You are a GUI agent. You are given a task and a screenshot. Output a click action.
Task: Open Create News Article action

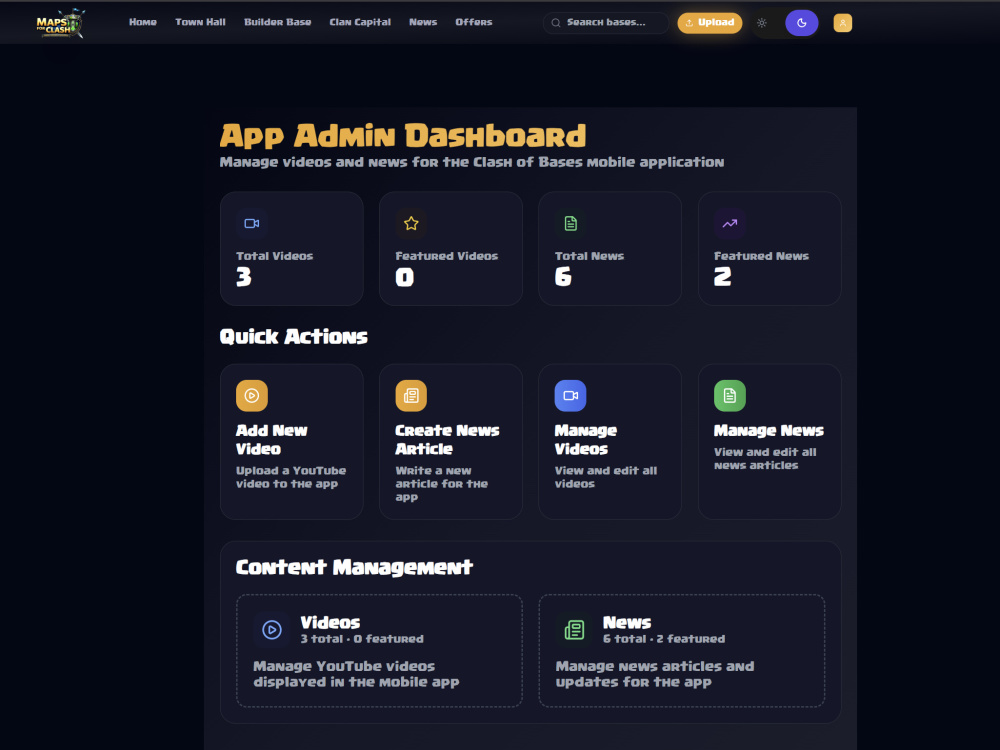451,441
